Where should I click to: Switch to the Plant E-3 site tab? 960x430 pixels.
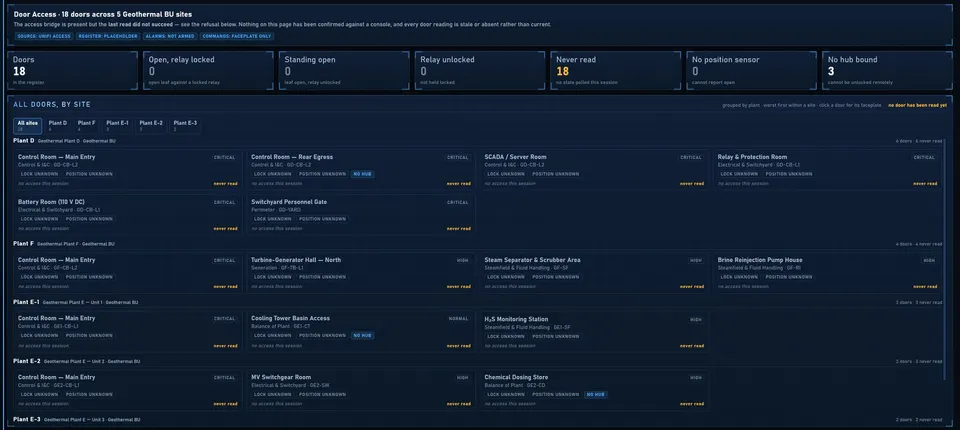pos(184,126)
